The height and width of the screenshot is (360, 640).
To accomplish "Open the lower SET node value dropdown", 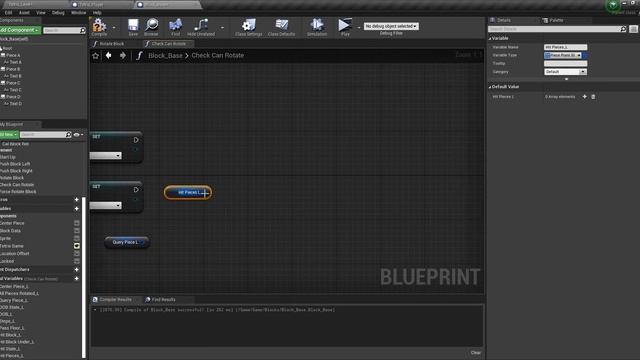I will (x=106, y=205).
